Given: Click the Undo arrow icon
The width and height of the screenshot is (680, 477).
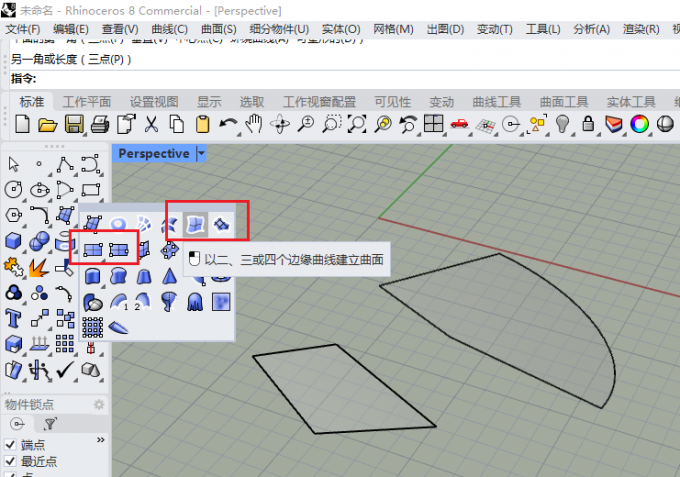Looking at the screenshot, I should [x=228, y=124].
